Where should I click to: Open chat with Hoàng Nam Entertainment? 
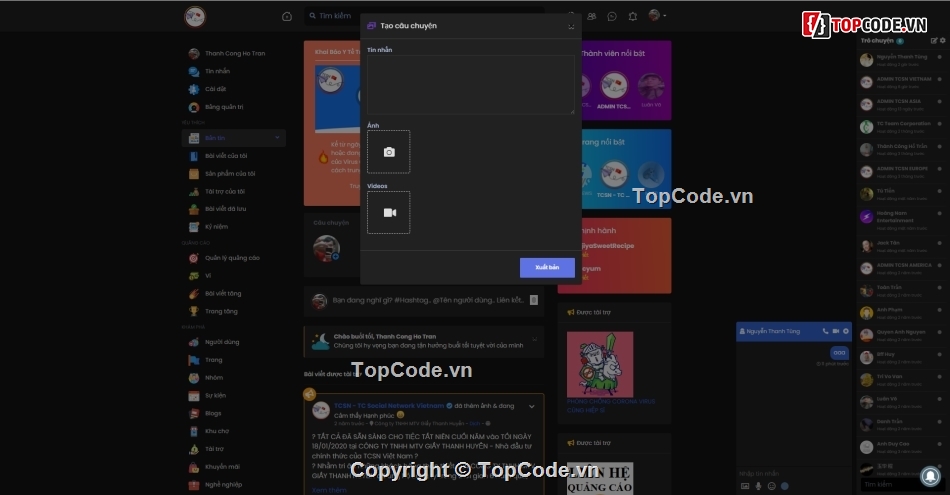pyautogui.click(x=902, y=220)
